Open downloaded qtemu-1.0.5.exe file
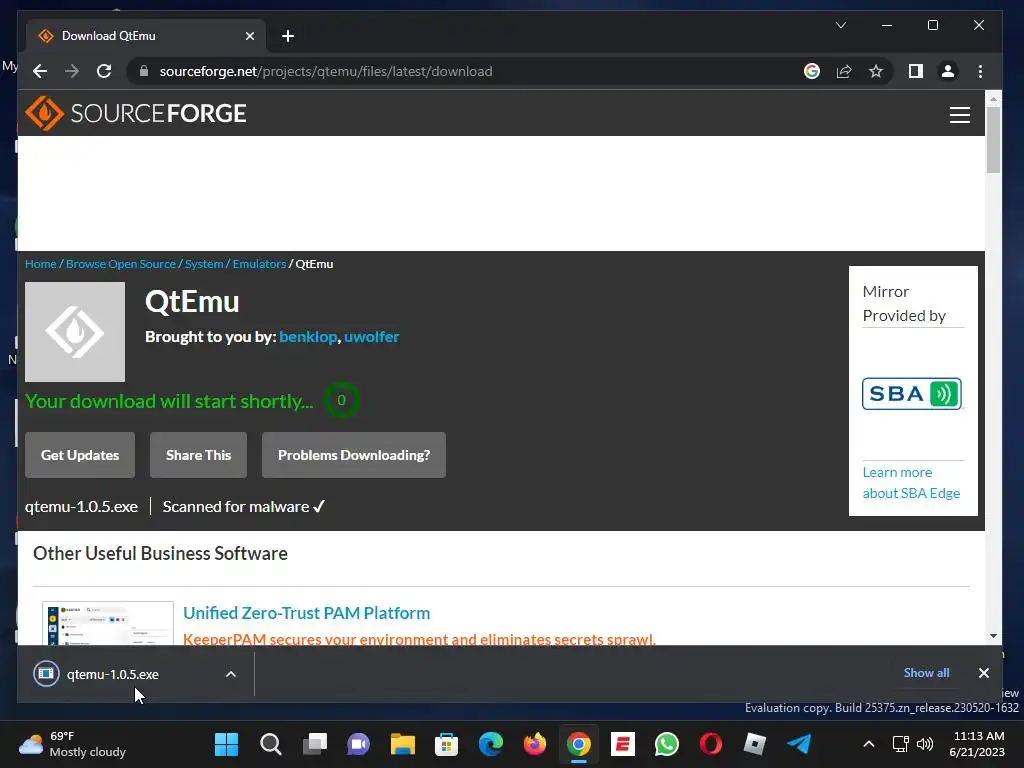This screenshot has height=768, width=1024. [112, 674]
